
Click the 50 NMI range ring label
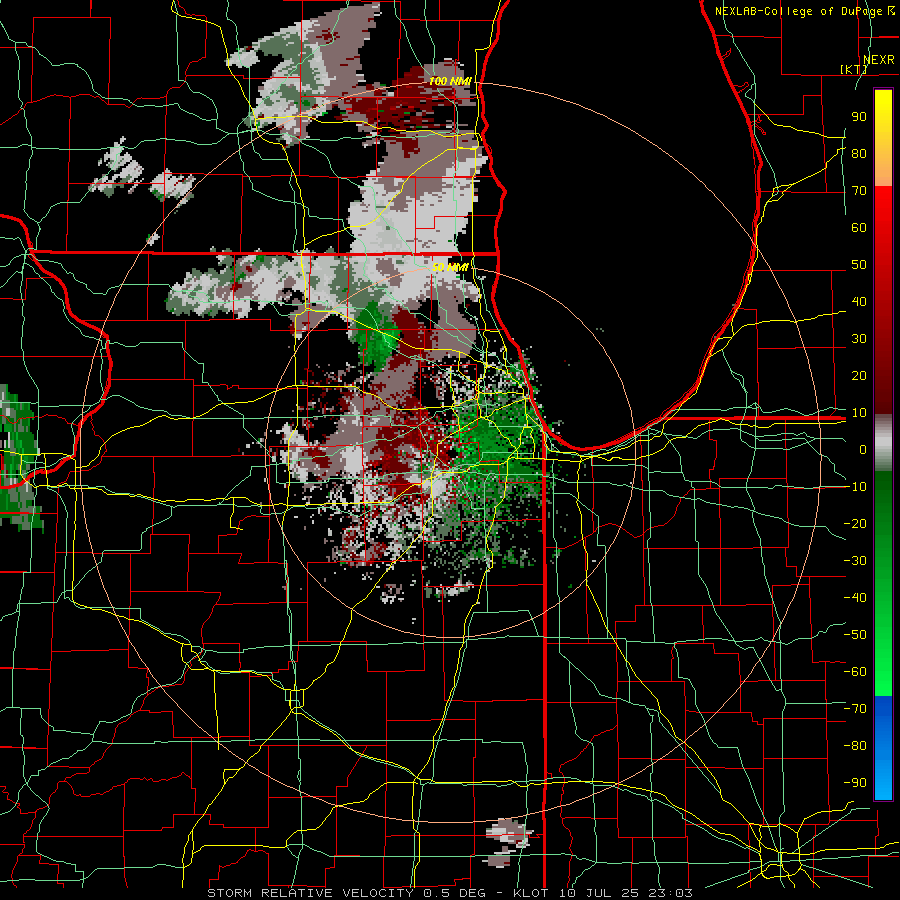(450, 267)
